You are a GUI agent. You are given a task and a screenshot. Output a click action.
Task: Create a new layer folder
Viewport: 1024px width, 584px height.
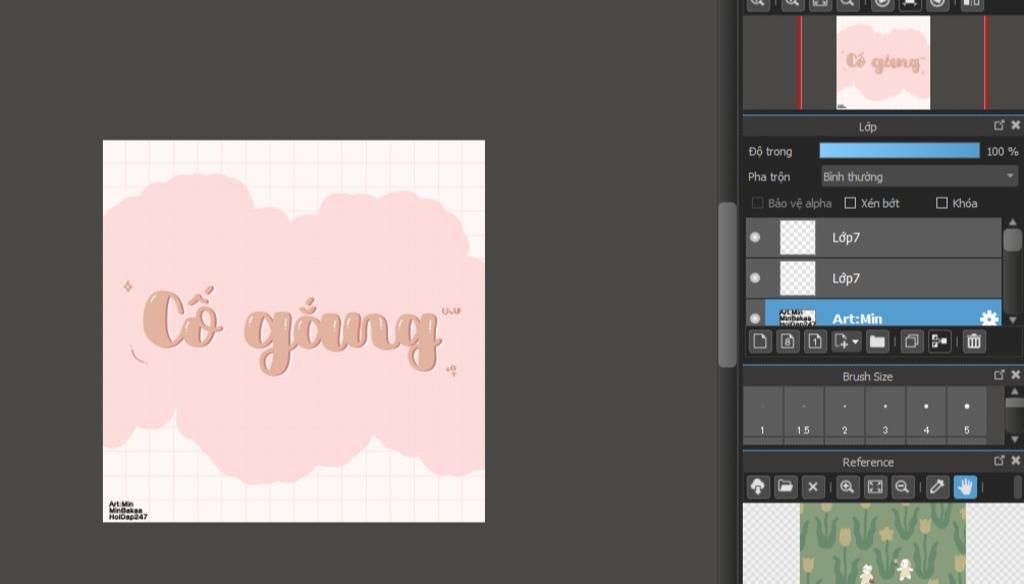click(877, 341)
